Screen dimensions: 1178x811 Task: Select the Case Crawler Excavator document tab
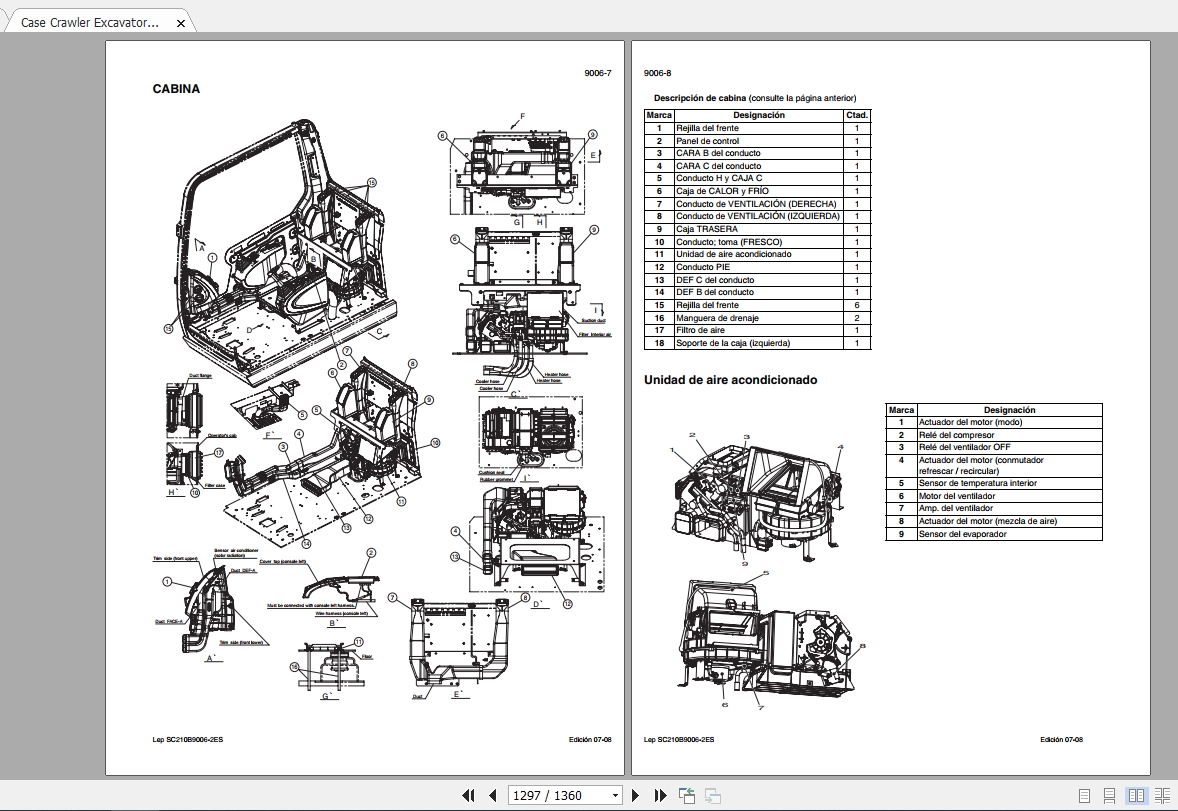[x=90, y=21]
